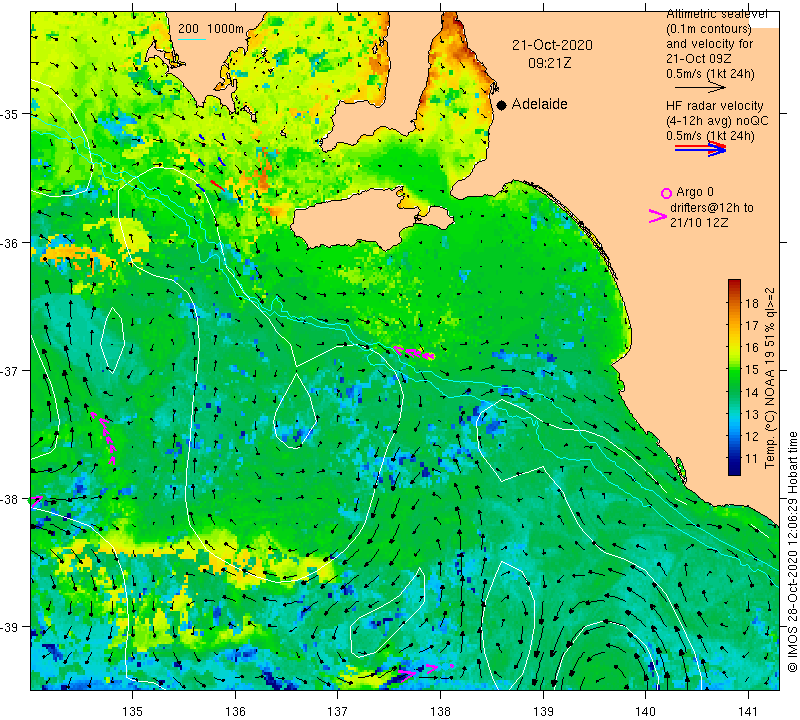
Task: Click the 'drifters@12h to' legend text
Action: [712, 208]
